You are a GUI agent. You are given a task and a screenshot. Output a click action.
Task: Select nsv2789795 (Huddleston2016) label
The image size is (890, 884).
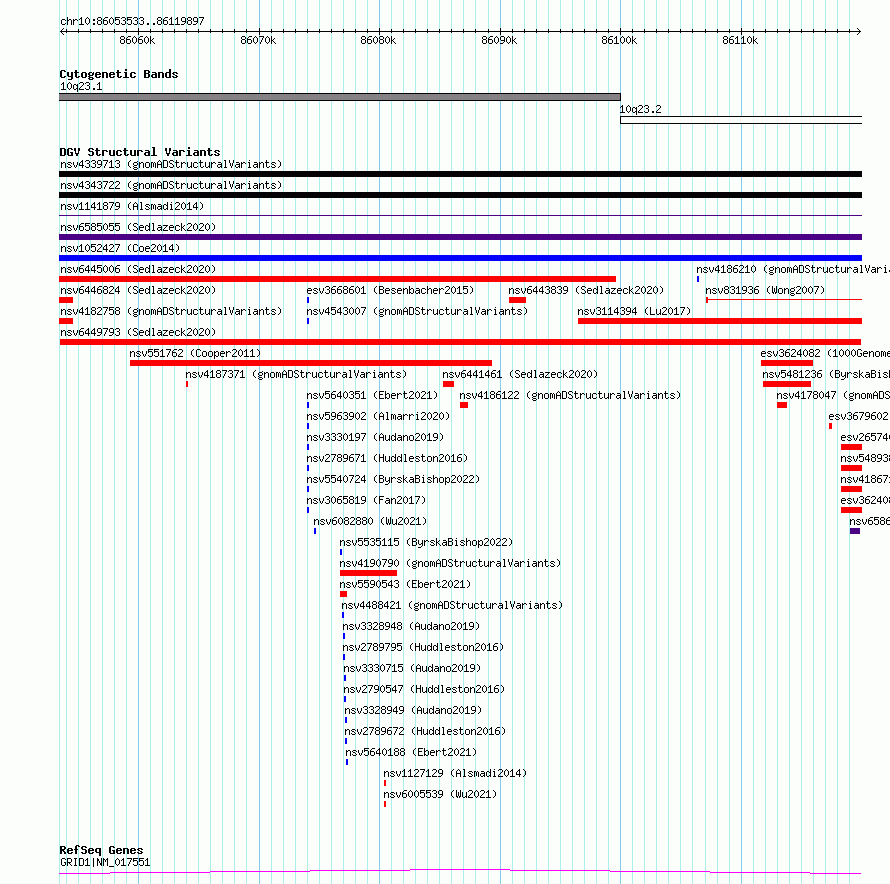(x=423, y=647)
